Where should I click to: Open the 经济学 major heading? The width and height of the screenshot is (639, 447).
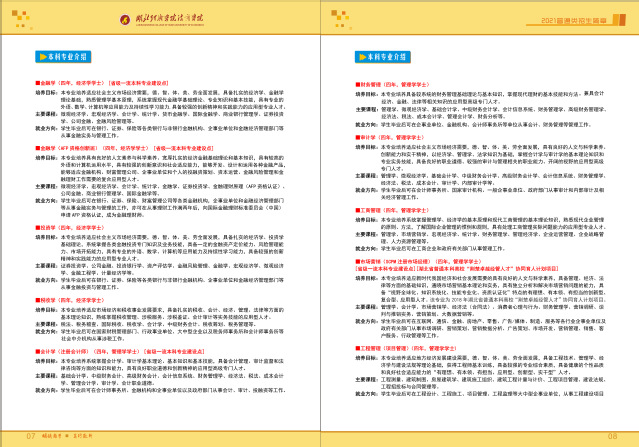[50, 227]
